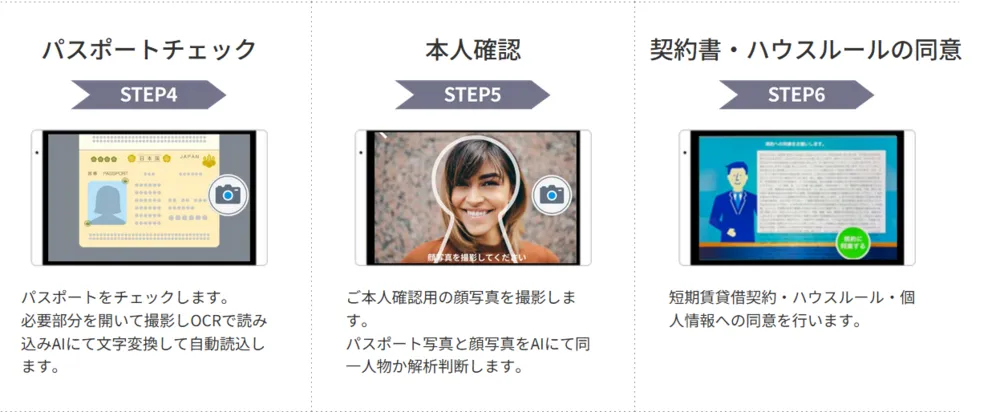Image resolution: width=1000 pixels, height=412 pixels.
Task: Click the STEP4 arrow banner
Action: click(x=149, y=95)
